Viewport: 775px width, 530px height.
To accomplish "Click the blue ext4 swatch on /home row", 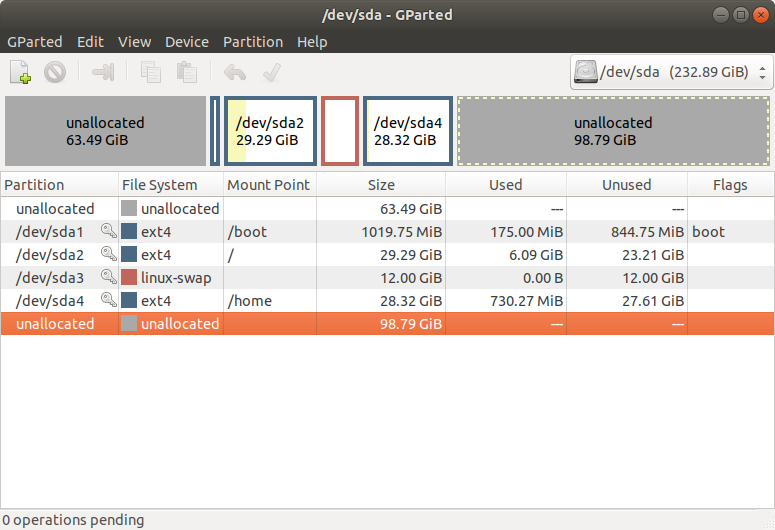I will pos(129,300).
